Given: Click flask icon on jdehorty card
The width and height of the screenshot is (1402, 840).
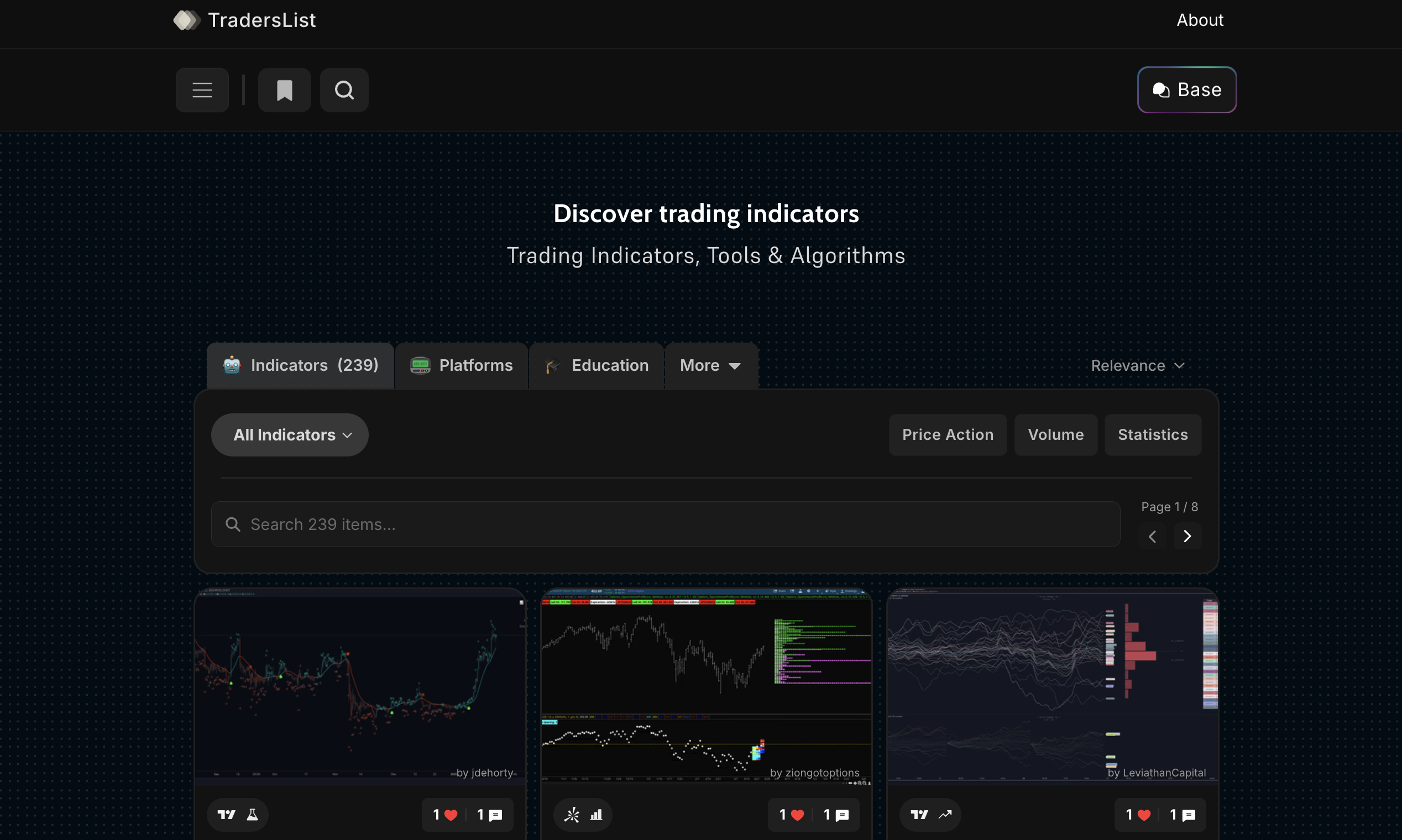Looking at the screenshot, I should (x=252, y=815).
